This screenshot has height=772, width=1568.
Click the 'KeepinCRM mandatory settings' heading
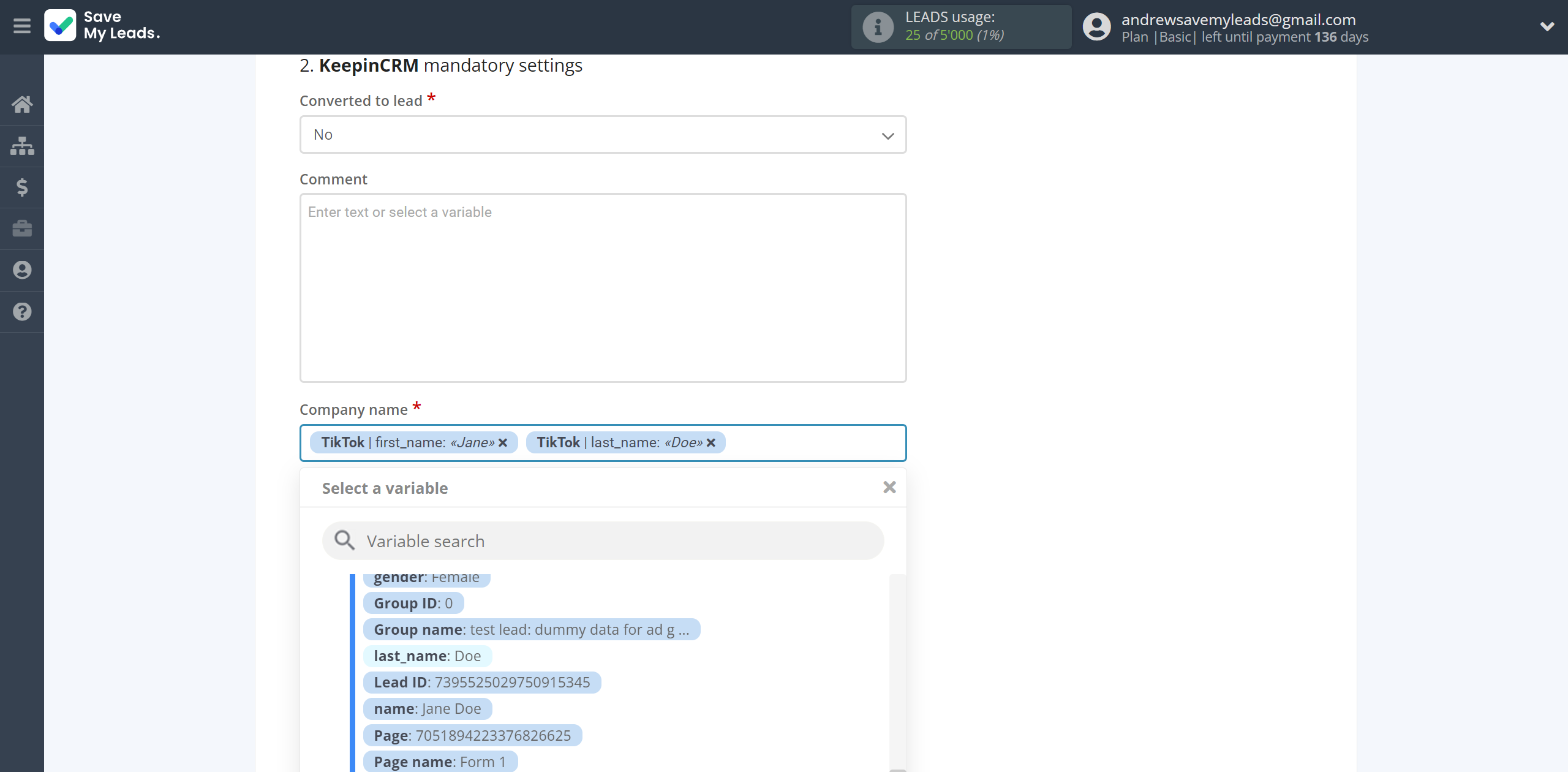[440, 66]
